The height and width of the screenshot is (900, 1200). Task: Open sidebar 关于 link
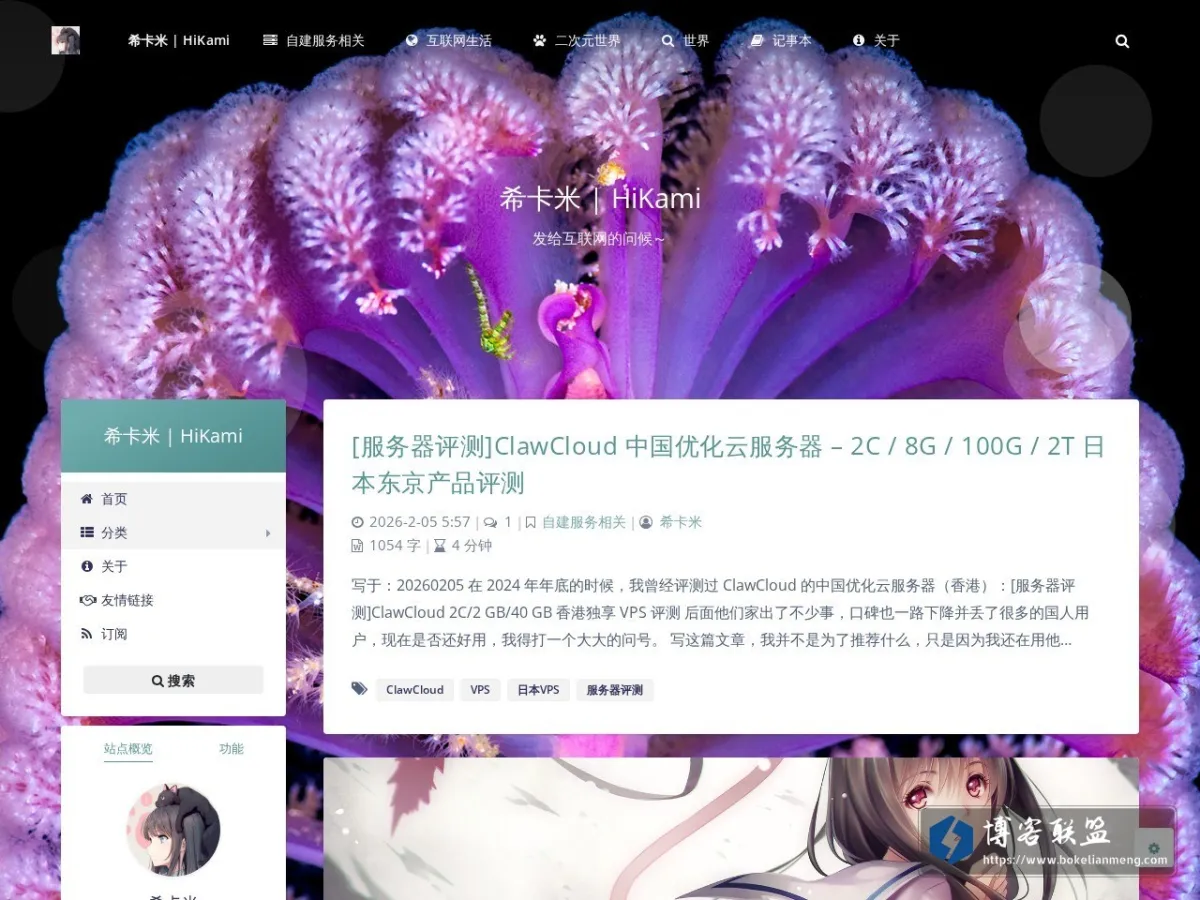(x=173, y=566)
